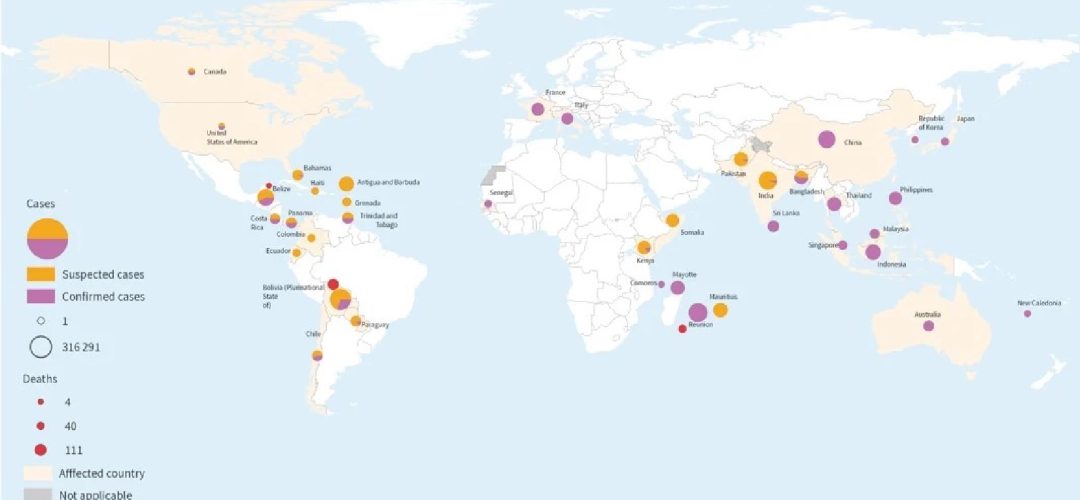Click the "316 291" legend value
The height and width of the screenshot is (500, 1080).
(x=81, y=347)
